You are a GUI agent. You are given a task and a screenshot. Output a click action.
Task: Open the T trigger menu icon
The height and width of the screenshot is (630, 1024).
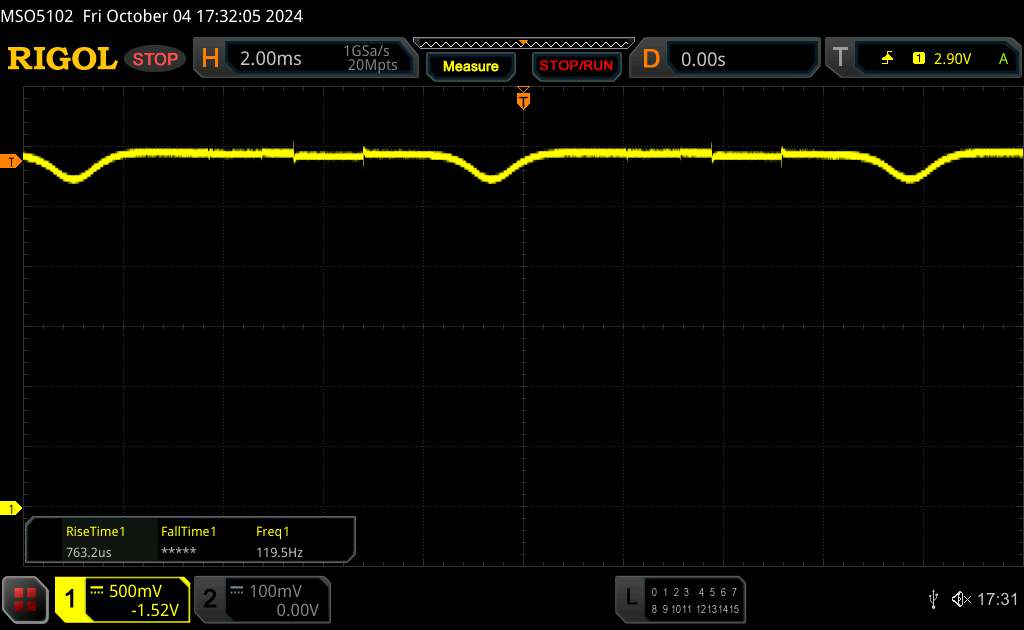pos(840,57)
